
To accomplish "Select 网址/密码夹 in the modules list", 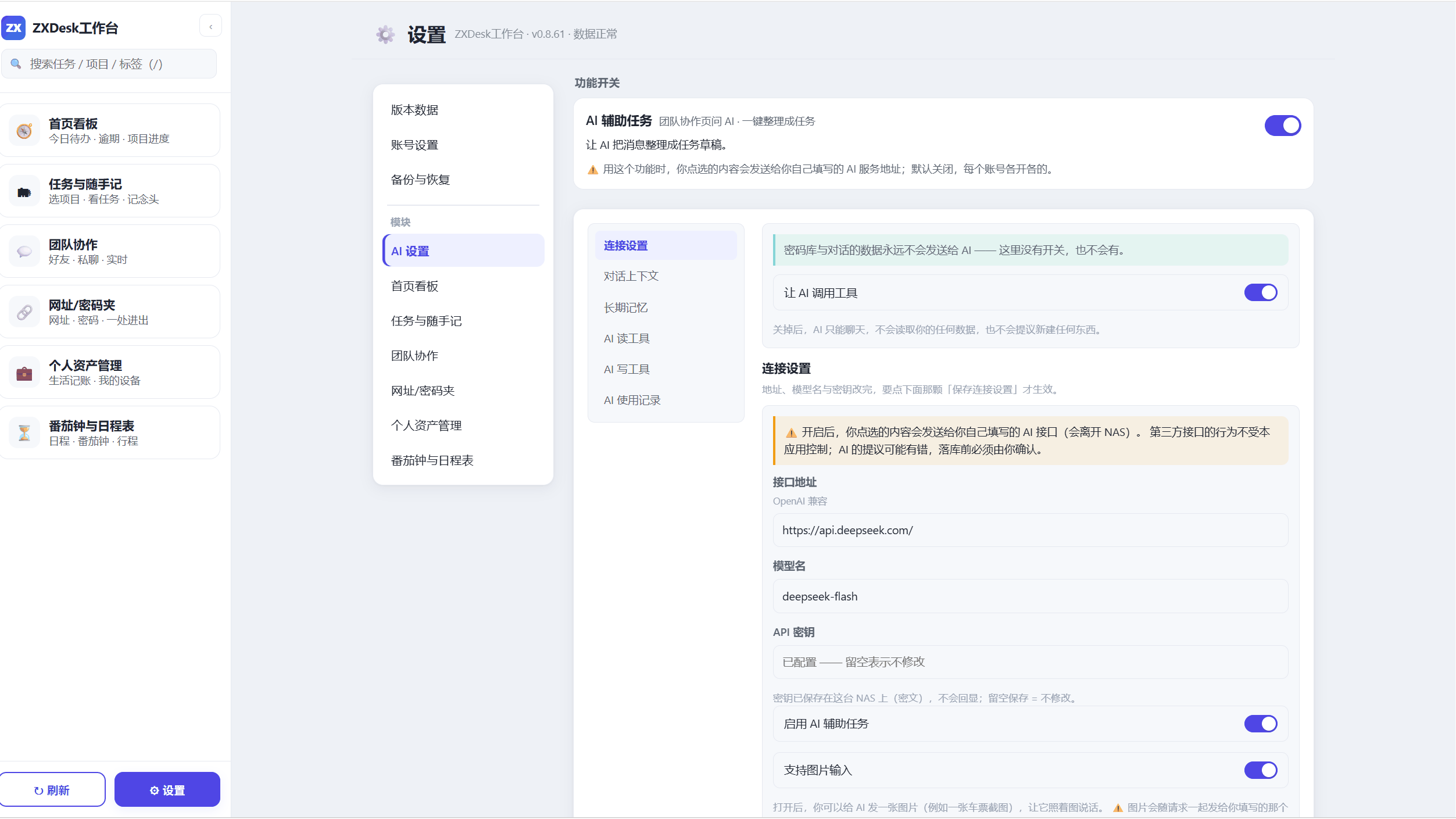I will tap(463, 391).
